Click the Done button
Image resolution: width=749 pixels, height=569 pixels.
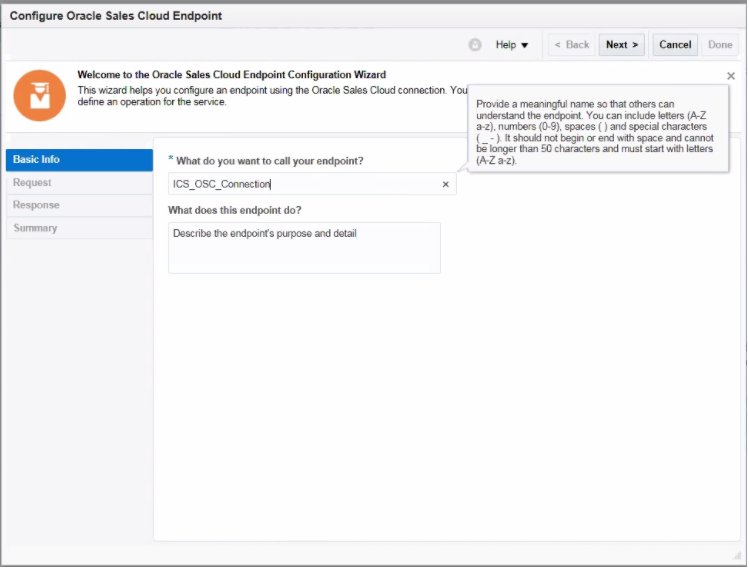tap(720, 45)
